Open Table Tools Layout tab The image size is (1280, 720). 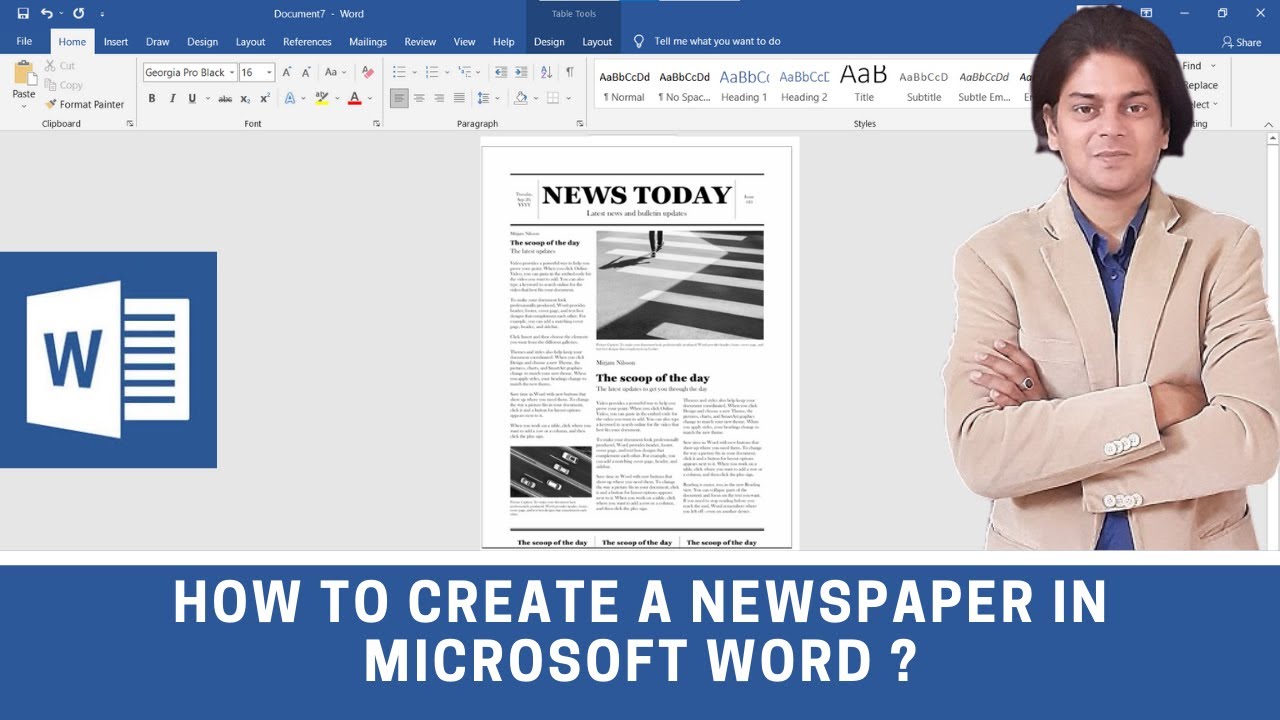[597, 42]
